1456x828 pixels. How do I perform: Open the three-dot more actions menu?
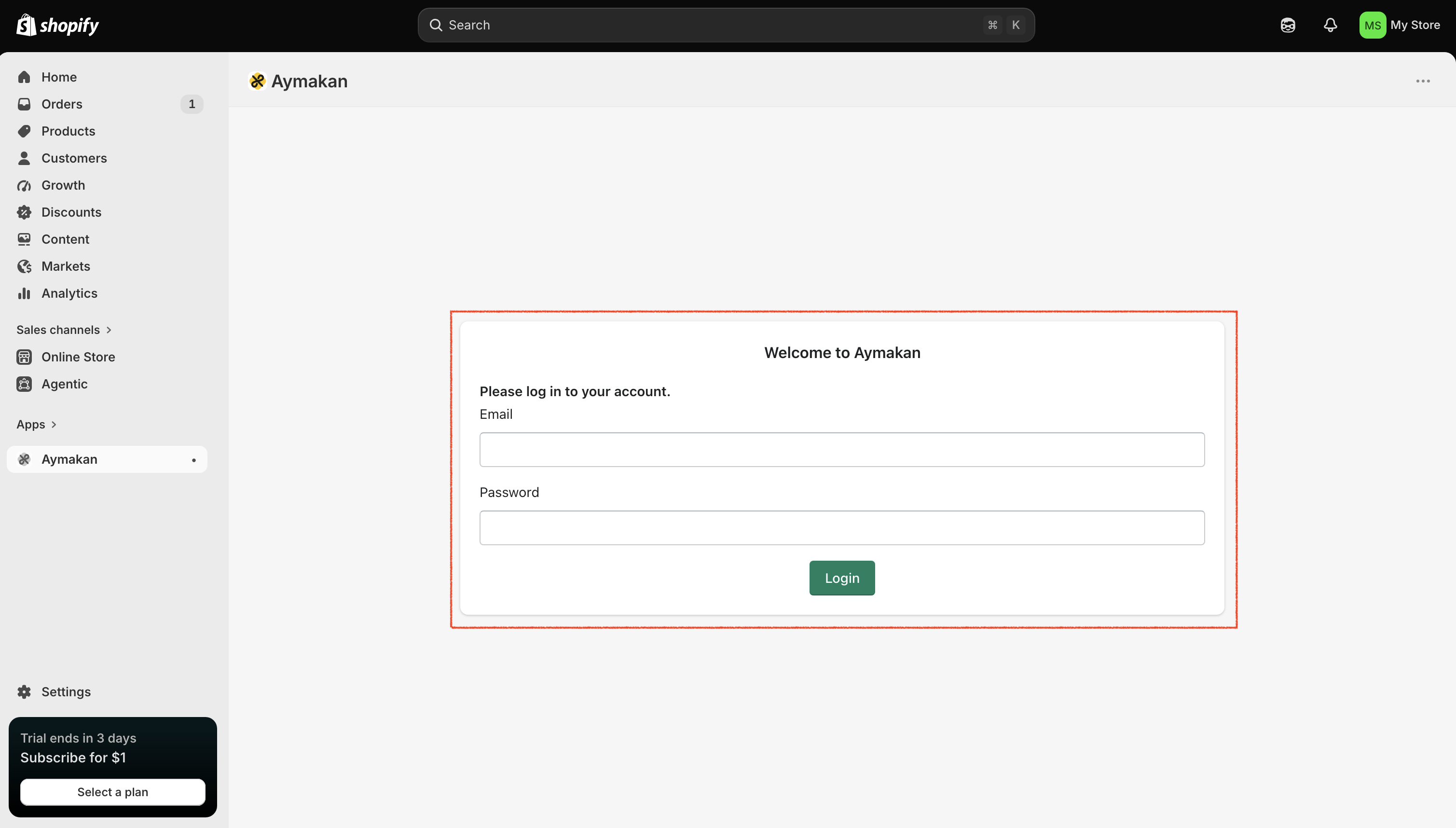(x=1422, y=82)
